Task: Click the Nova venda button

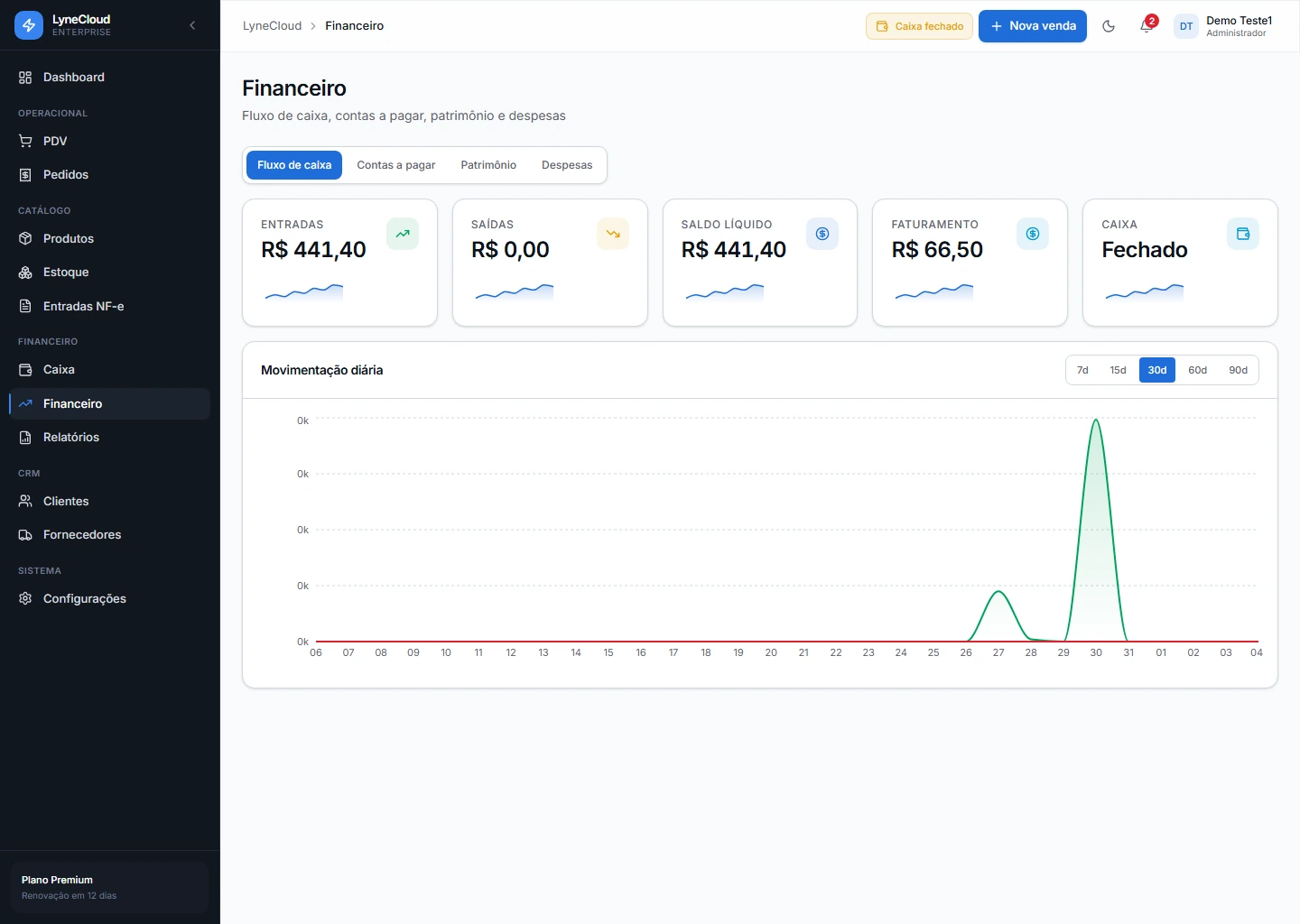Action: coord(1033,26)
